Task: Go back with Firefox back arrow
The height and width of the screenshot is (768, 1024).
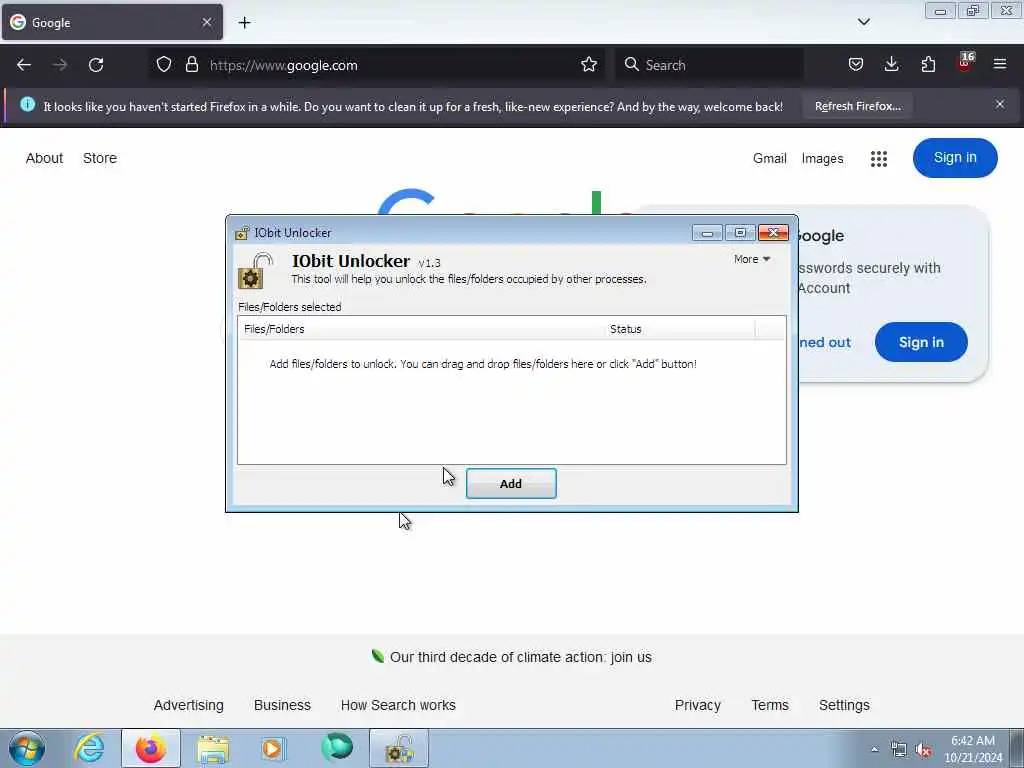Action: [x=24, y=65]
